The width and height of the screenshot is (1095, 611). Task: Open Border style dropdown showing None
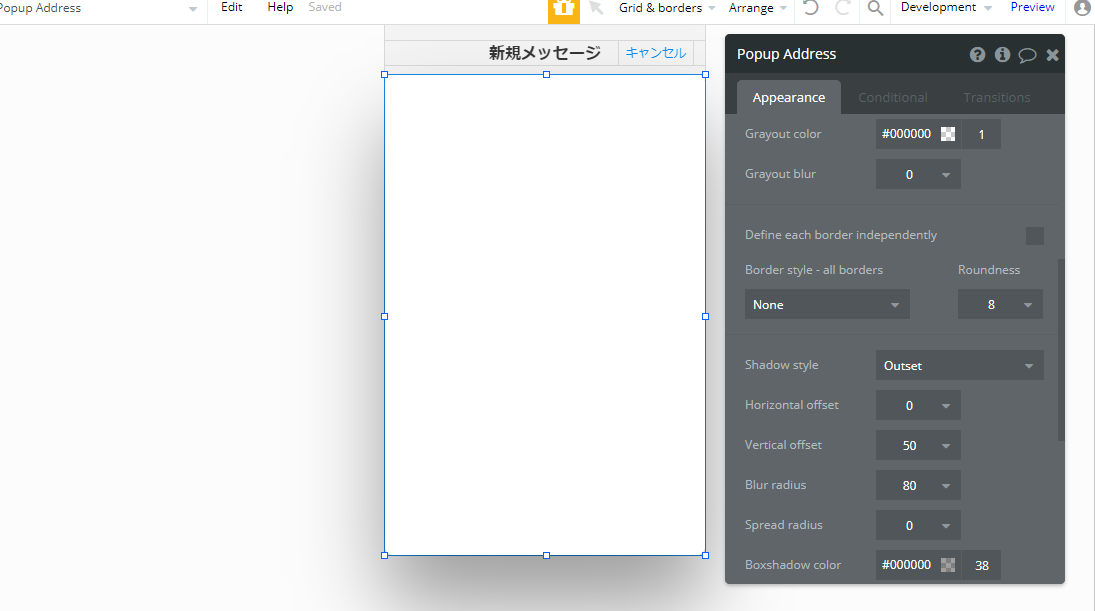[x=827, y=304]
